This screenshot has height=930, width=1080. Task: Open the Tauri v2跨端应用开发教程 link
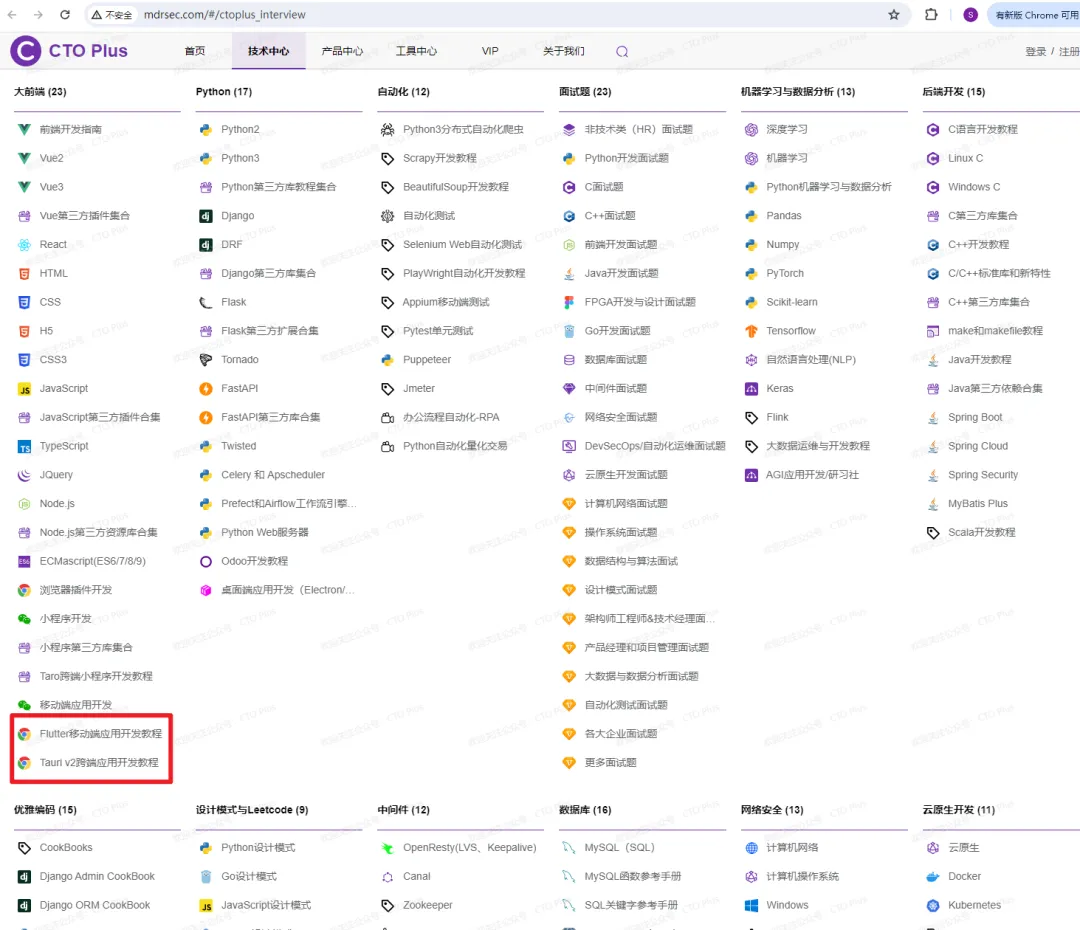click(x=99, y=763)
